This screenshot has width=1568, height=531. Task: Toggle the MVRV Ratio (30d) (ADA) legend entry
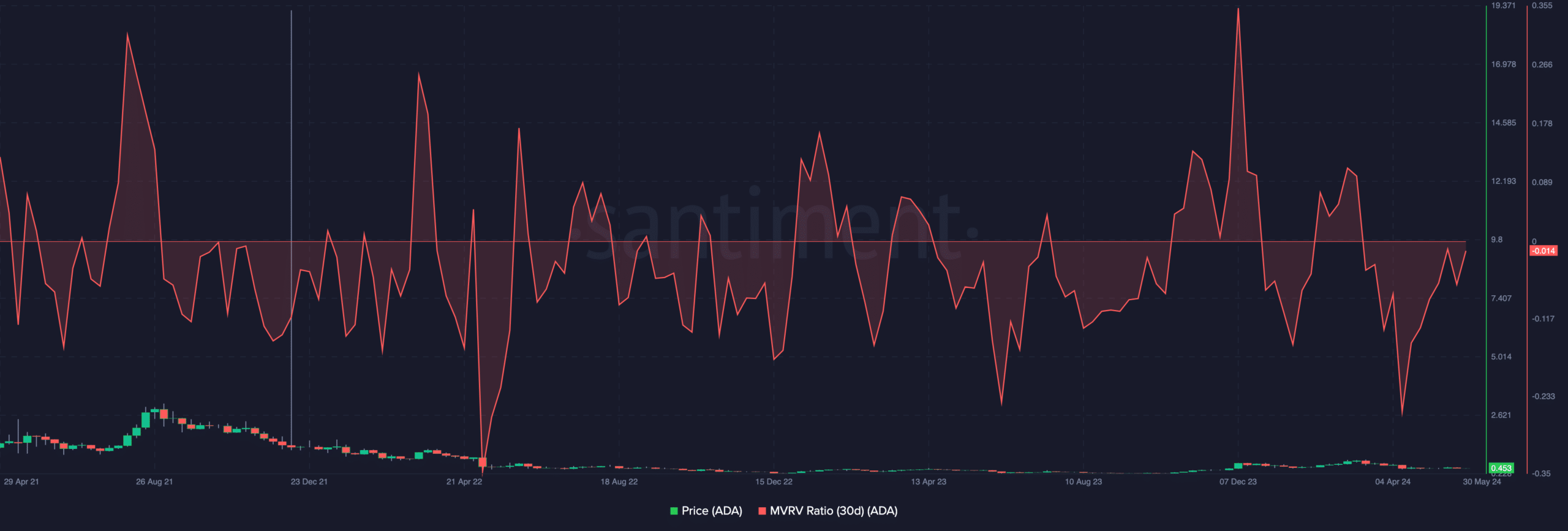click(x=828, y=511)
